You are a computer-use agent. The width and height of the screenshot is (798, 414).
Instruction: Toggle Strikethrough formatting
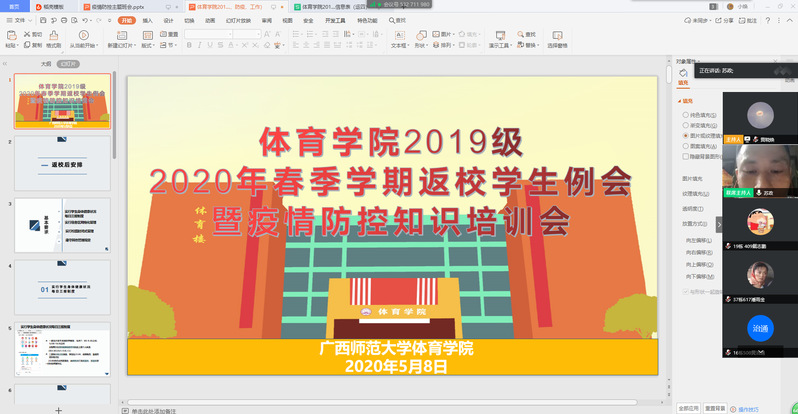click(220, 45)
